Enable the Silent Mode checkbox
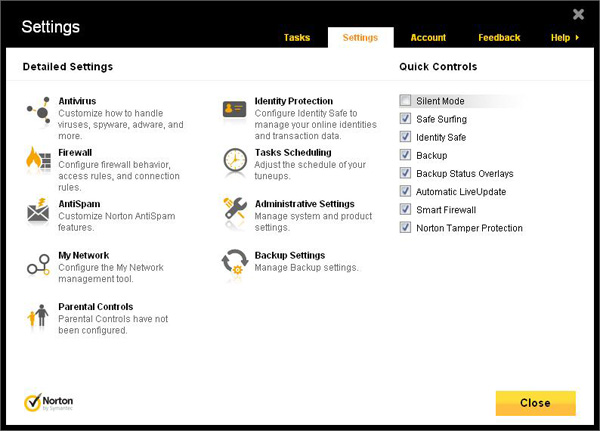This screenshot has width=600, height=431. [x=405, y=101]
